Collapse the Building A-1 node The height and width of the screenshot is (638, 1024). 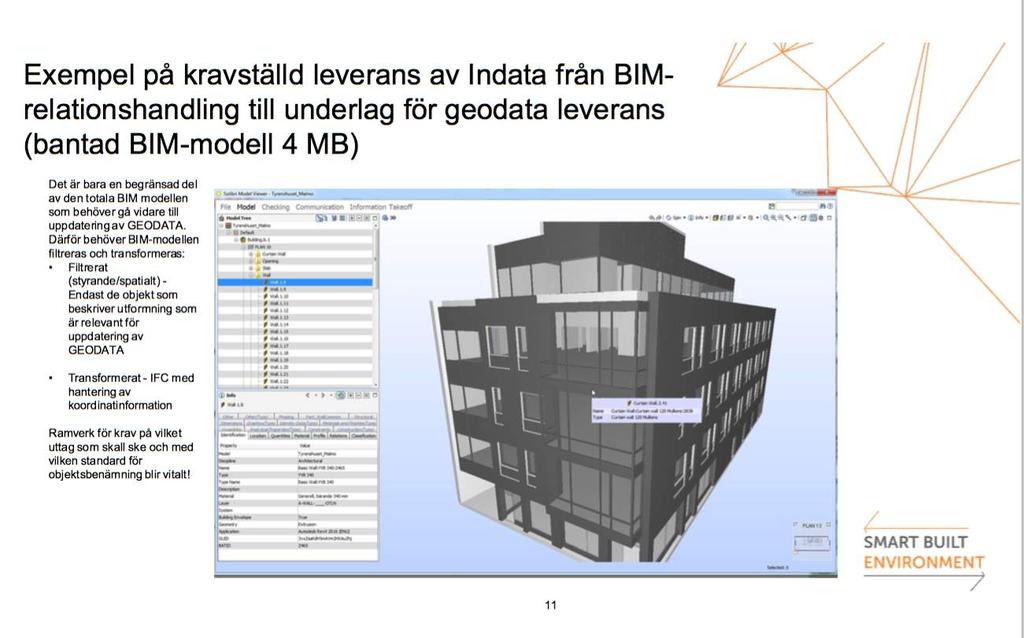[x=236, y=240]
